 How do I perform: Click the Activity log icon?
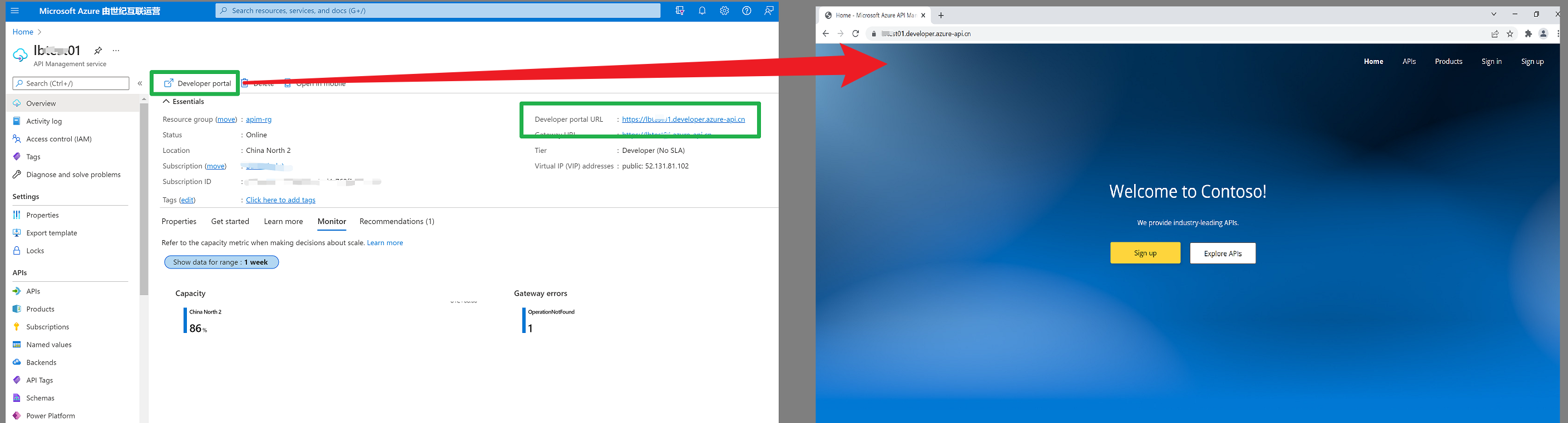17,121
